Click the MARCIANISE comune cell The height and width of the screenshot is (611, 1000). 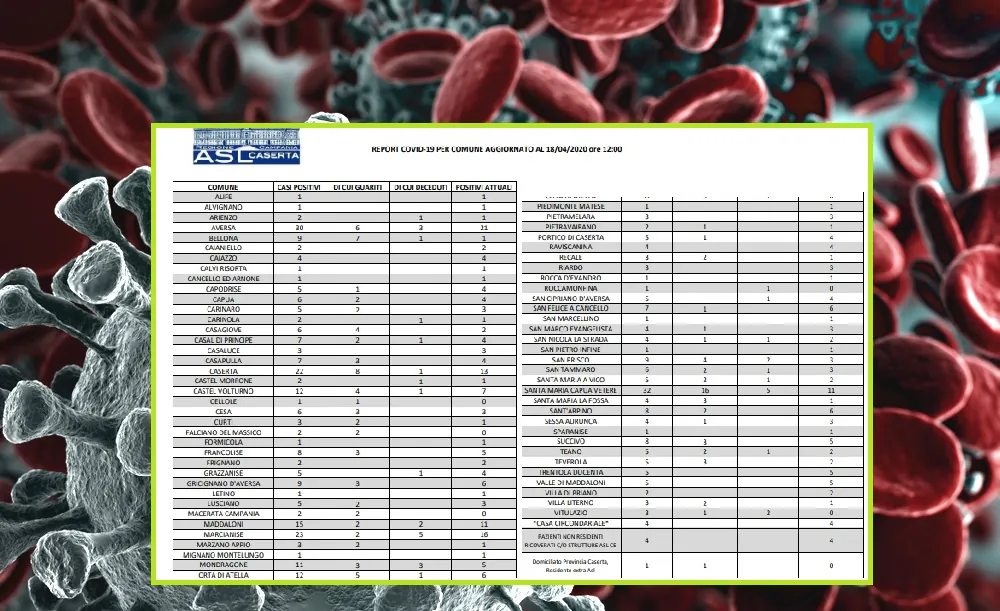223,534
